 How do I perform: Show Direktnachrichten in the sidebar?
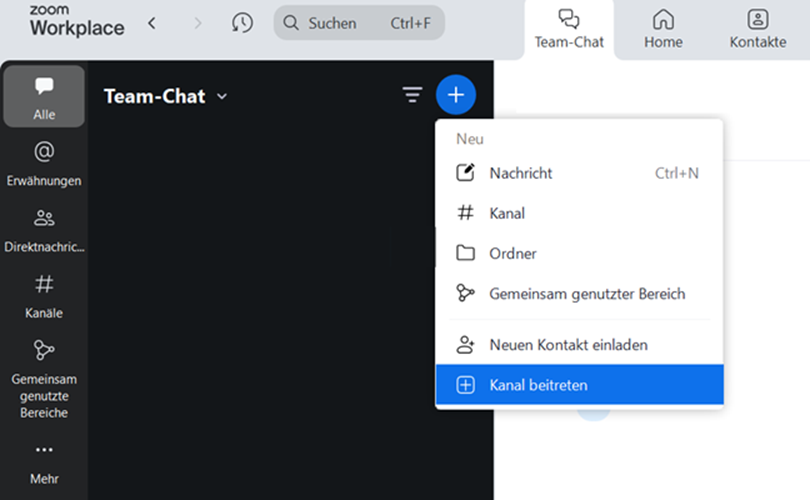coord(44,229)
